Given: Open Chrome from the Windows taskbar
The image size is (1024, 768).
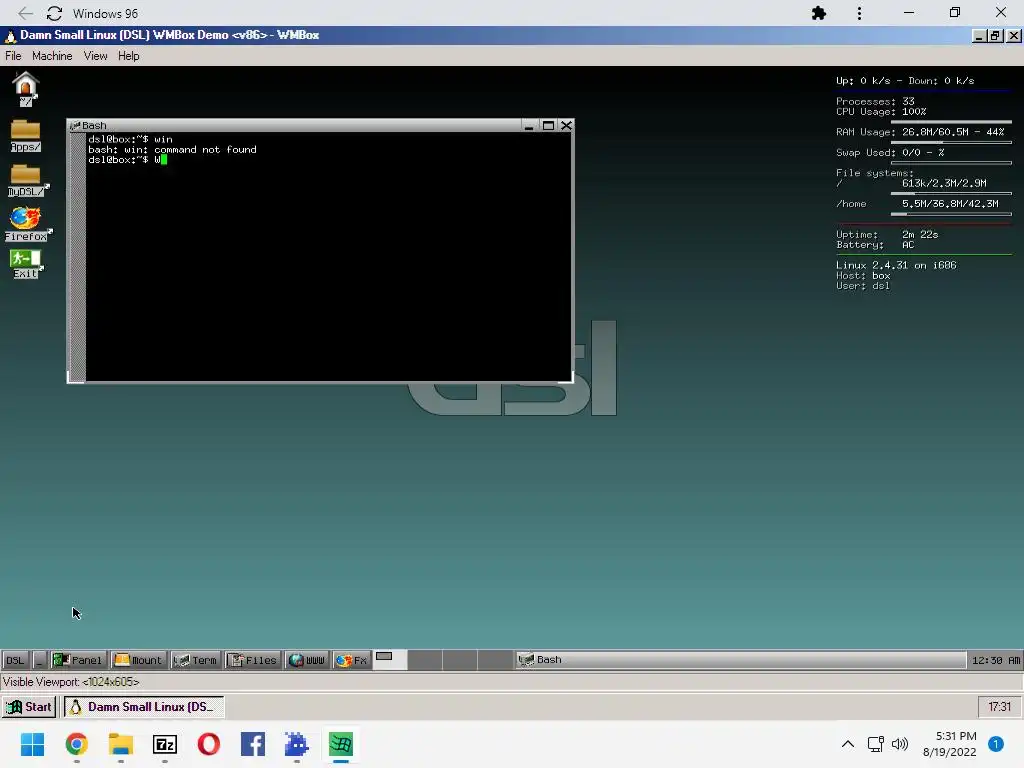Looking at the screenshot, I should click(x=76, y=744).
